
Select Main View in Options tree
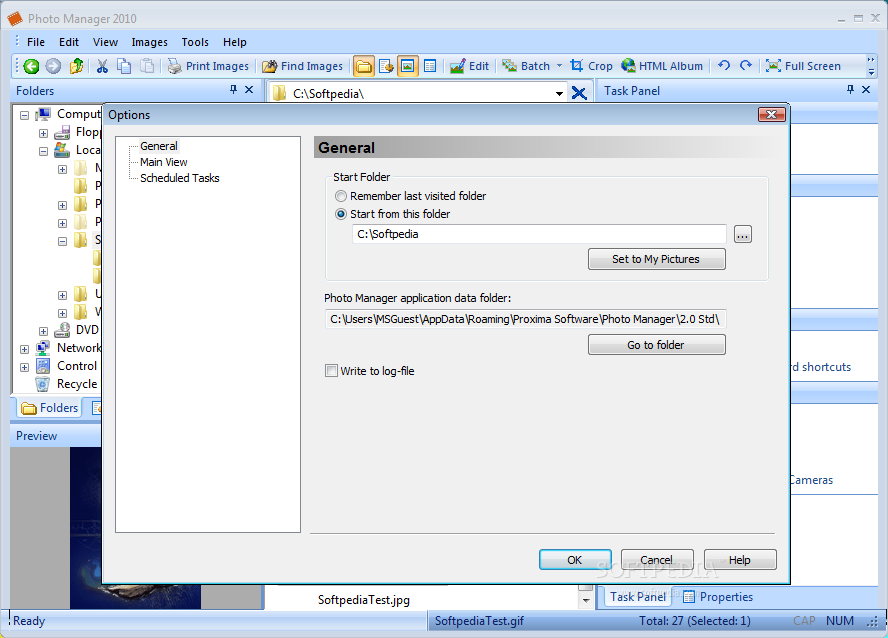[x=164, y=162]
